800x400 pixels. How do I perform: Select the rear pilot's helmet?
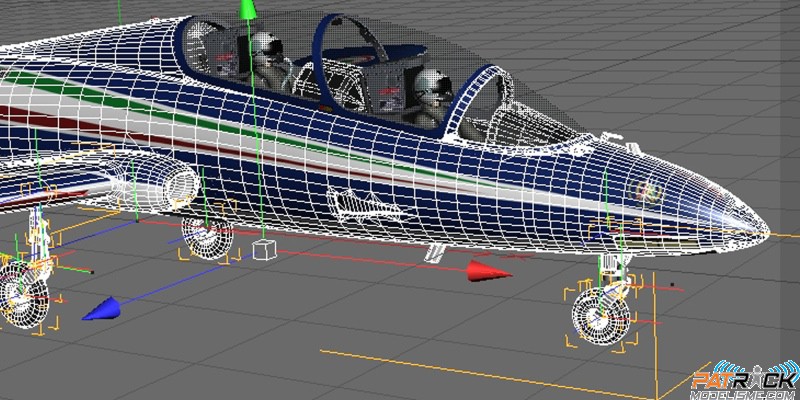point(266,48)
